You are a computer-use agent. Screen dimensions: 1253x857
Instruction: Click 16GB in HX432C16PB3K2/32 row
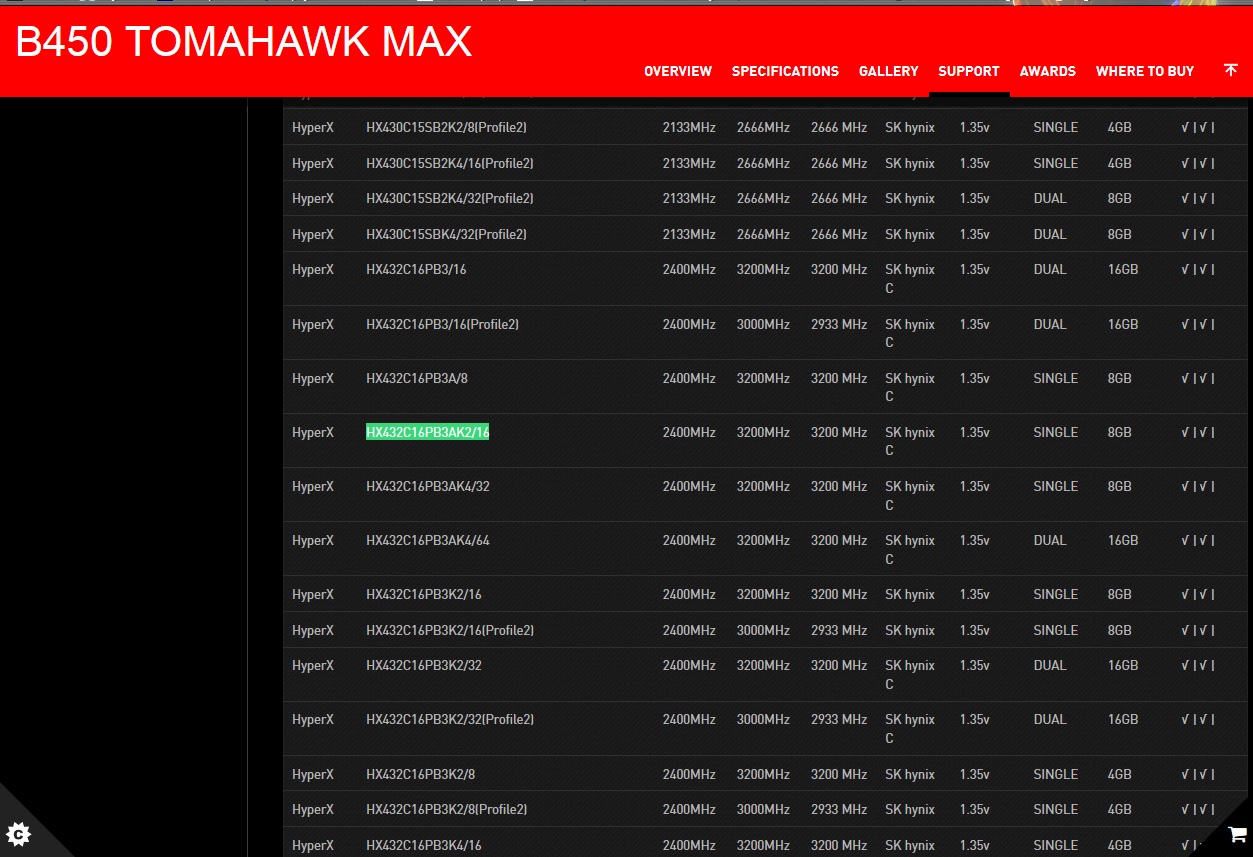[1123, 665]
